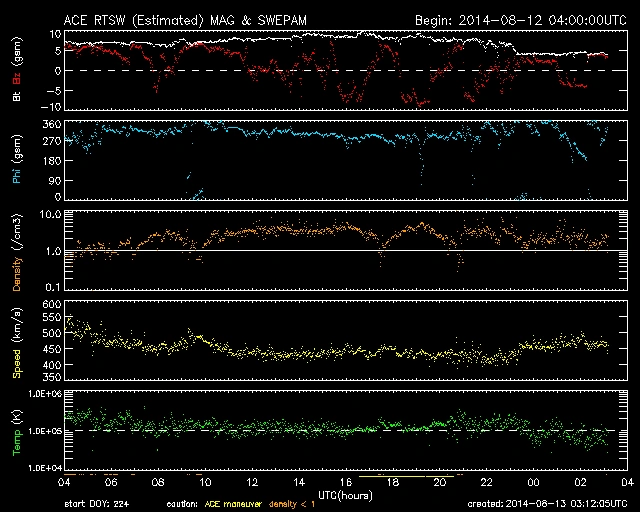
Task: Click the 12 hour tick on time axis
Action: 251,483
